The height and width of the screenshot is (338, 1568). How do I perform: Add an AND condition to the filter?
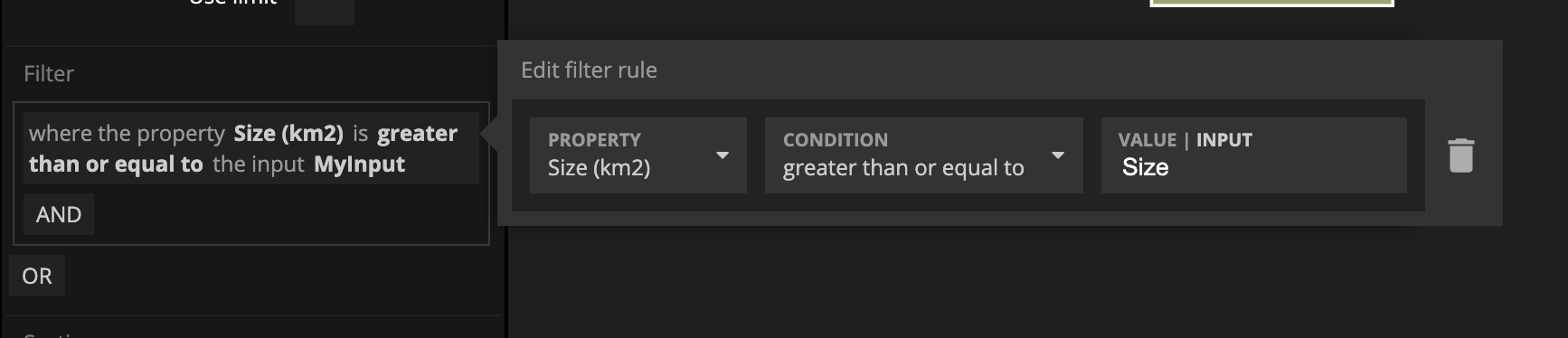coord(59,215)
